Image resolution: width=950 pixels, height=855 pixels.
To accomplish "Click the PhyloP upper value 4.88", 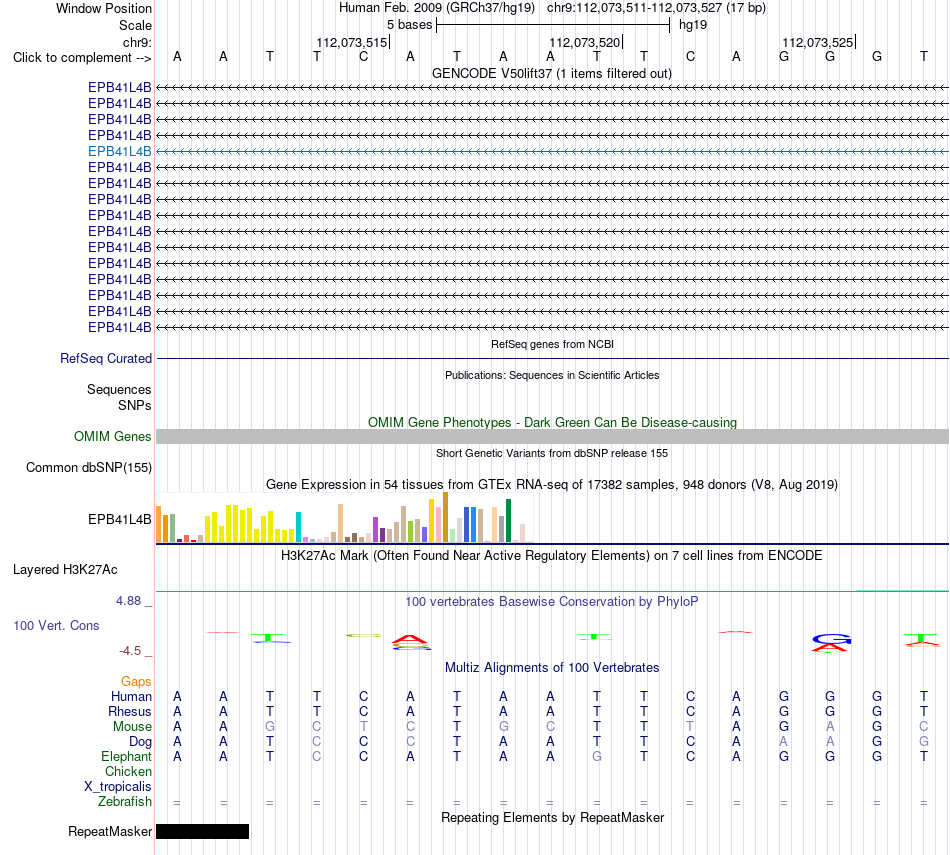I will 128,600.
